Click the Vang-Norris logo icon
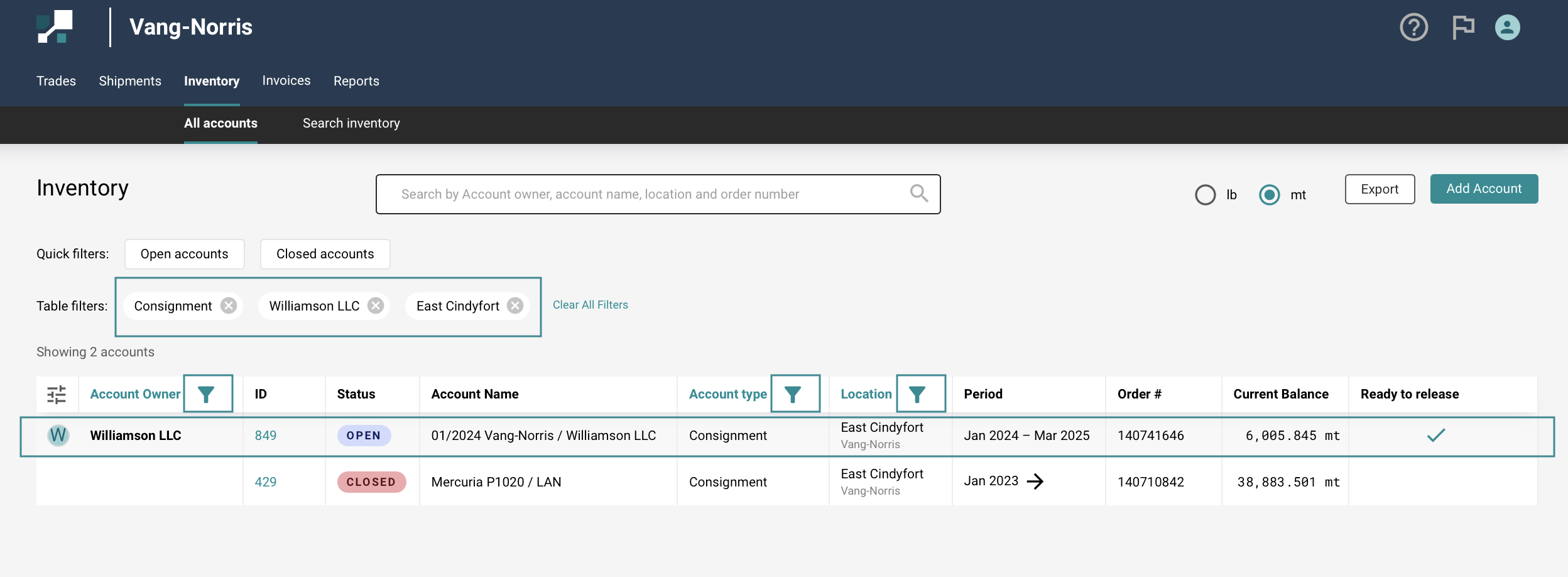This screenshot has height=577, width=1568. tap(55, 27)
